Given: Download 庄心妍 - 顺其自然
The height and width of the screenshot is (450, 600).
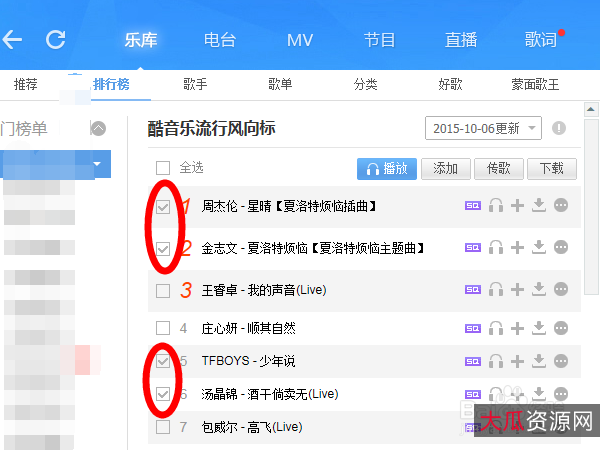Looking at the screenshot, I should 539,328.
